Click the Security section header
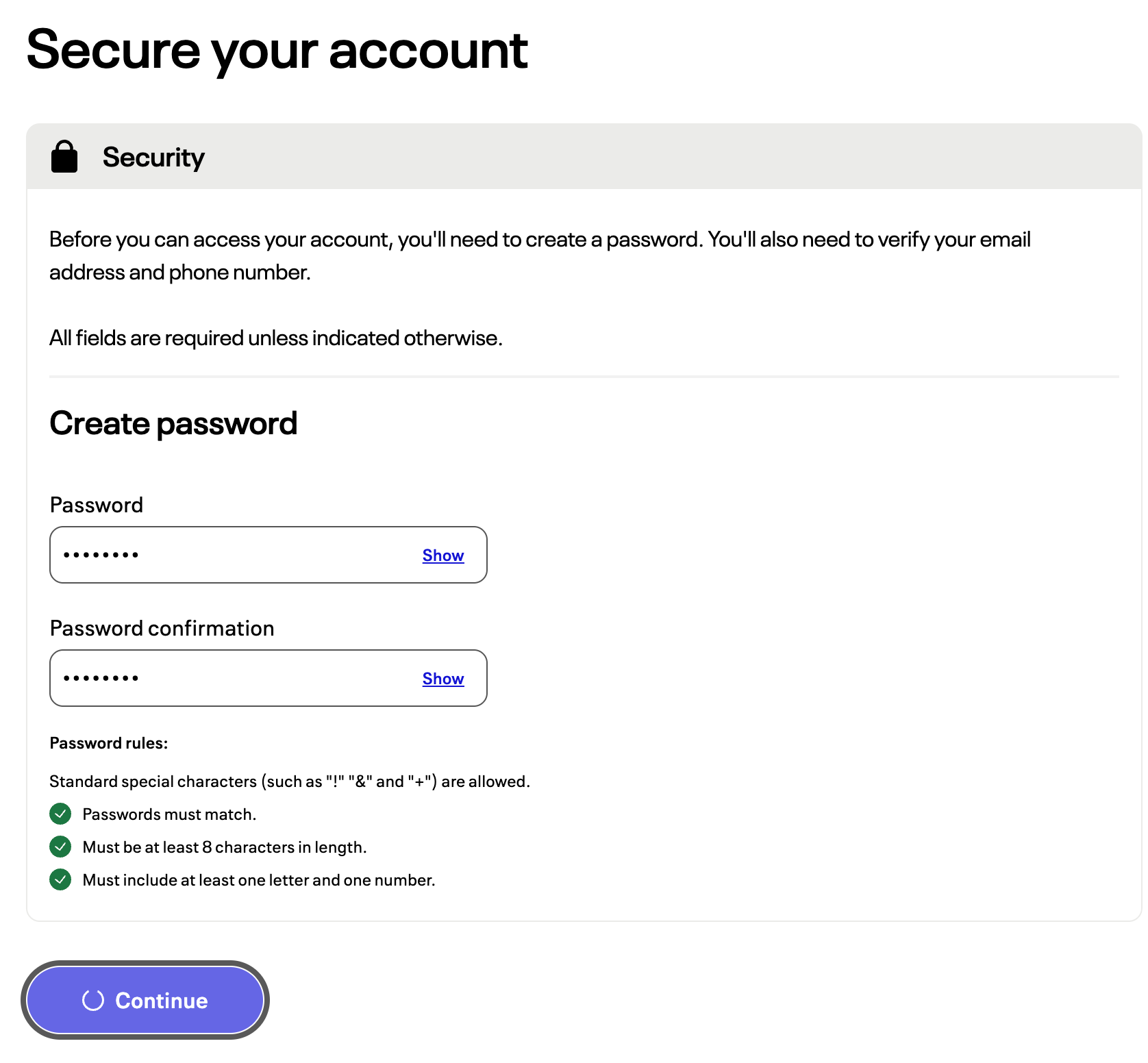The image size is (1148, 1063). click(584, 157)
